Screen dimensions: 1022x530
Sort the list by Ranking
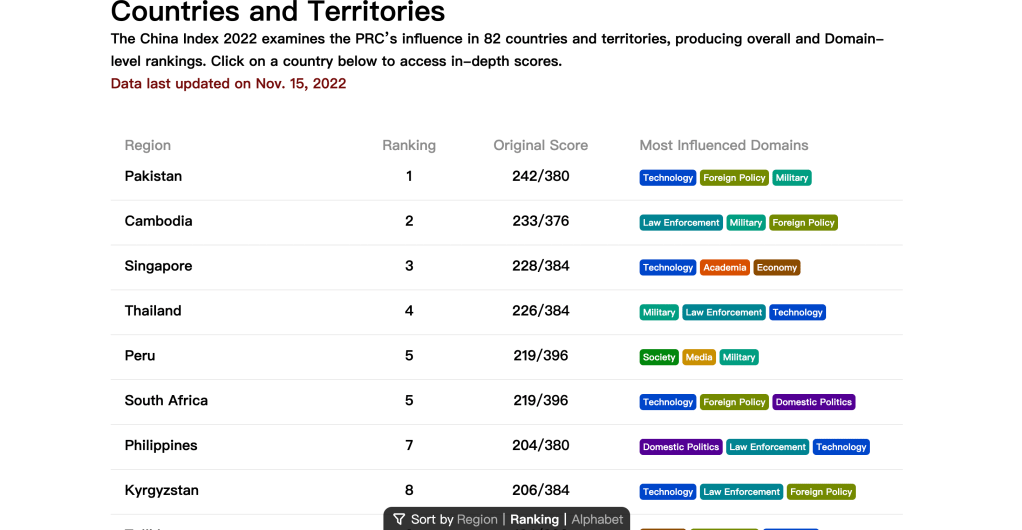click(534, 519)
